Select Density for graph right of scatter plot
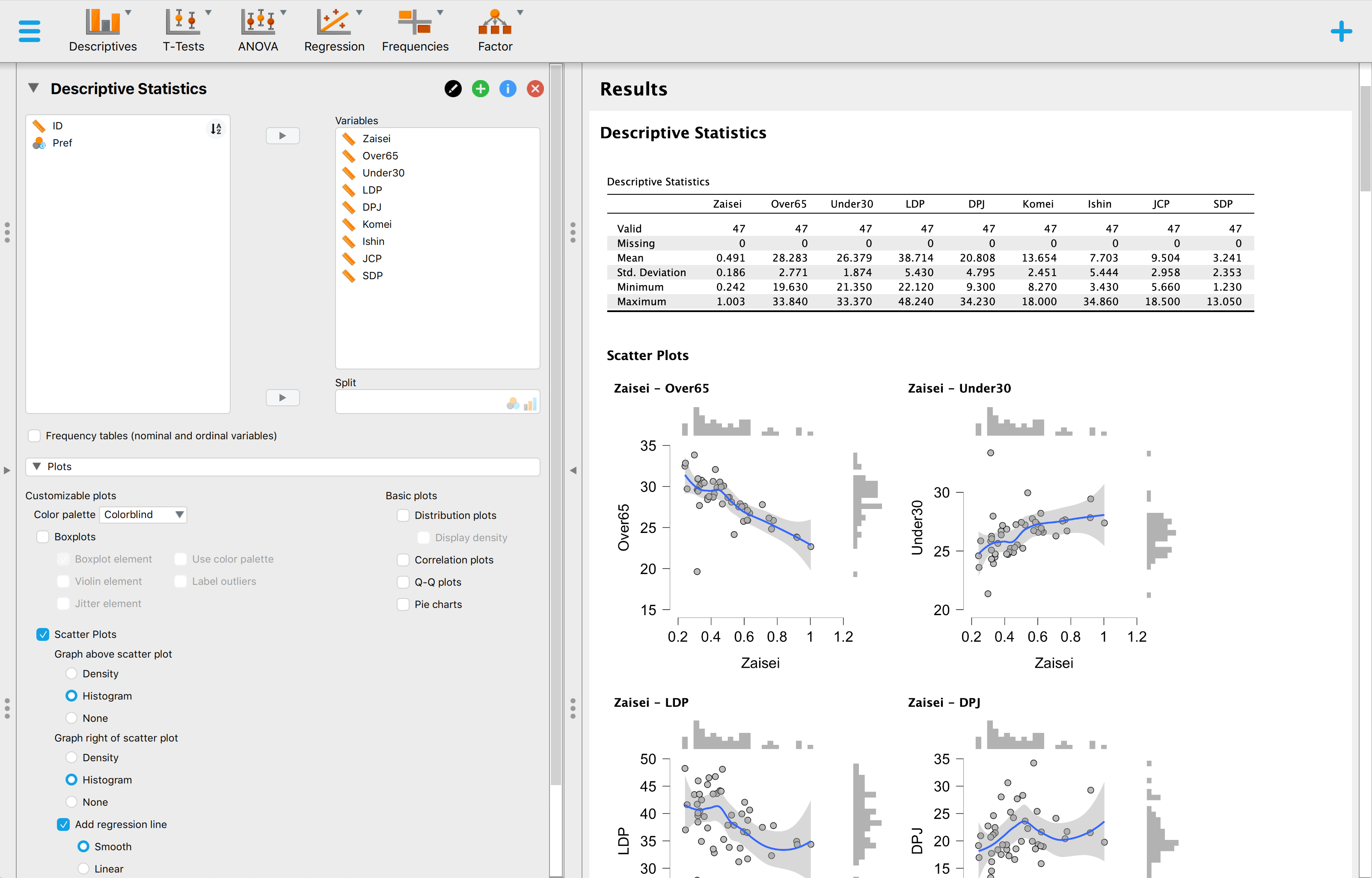The height and width of the screenshot is (878, 1372). [71, 757]
